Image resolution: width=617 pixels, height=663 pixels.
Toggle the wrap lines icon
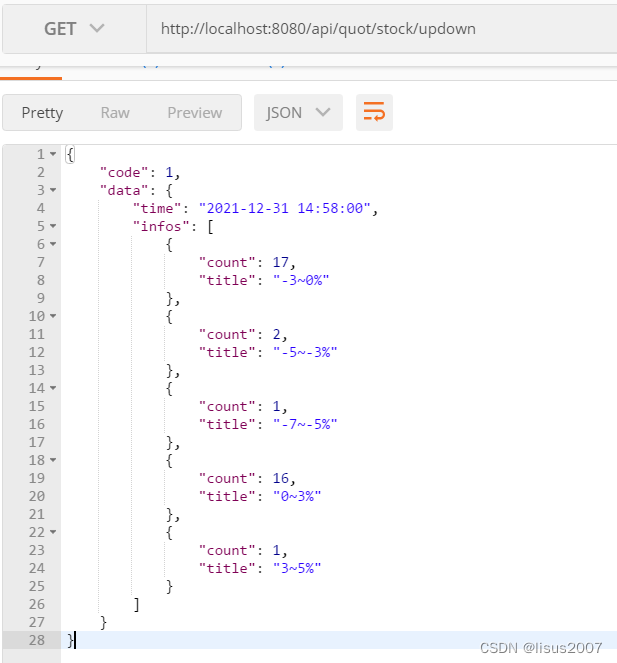374,112
